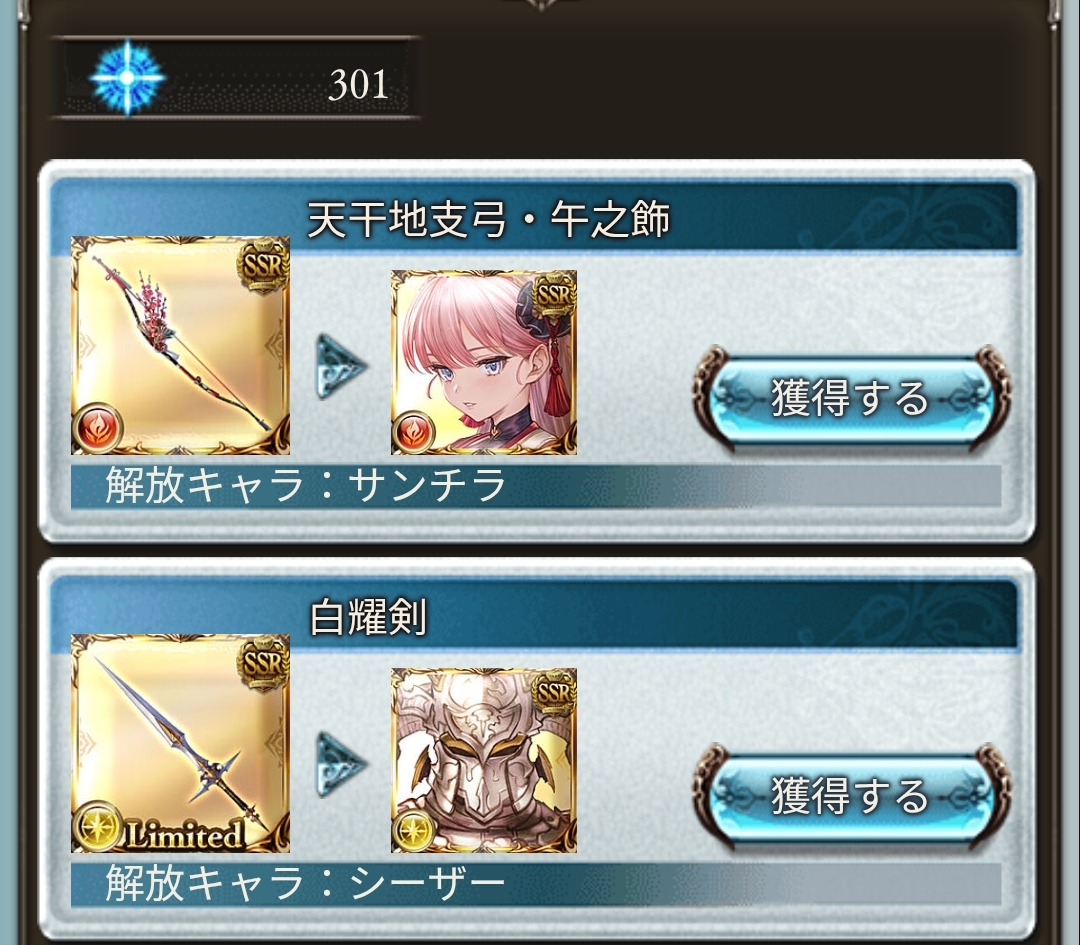Tap the 獲得する button for 白耀剣
1080x945 pixels.
[x=851, y=795]
